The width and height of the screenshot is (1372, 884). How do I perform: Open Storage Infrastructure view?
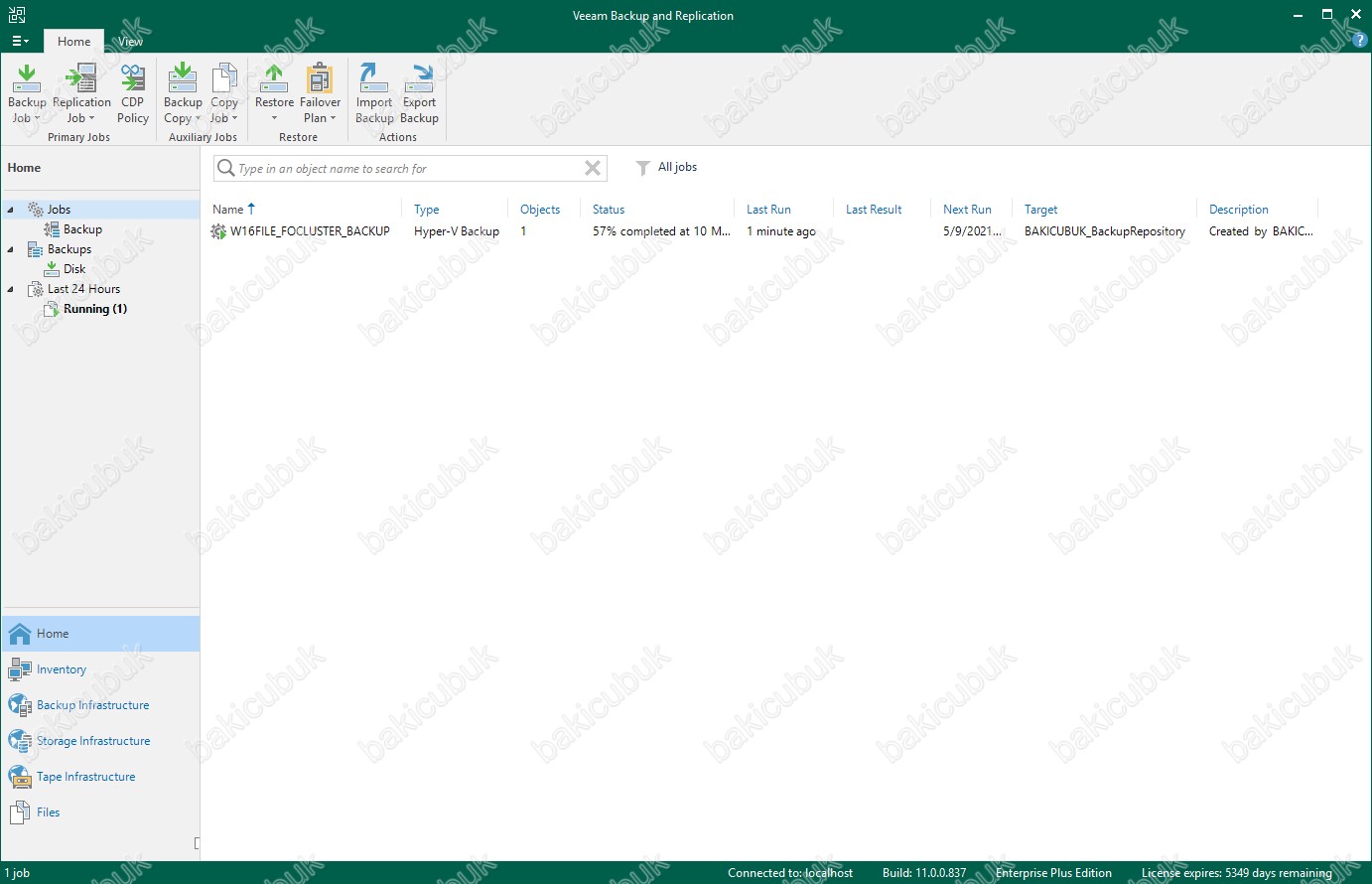click(x=100, y=741)
